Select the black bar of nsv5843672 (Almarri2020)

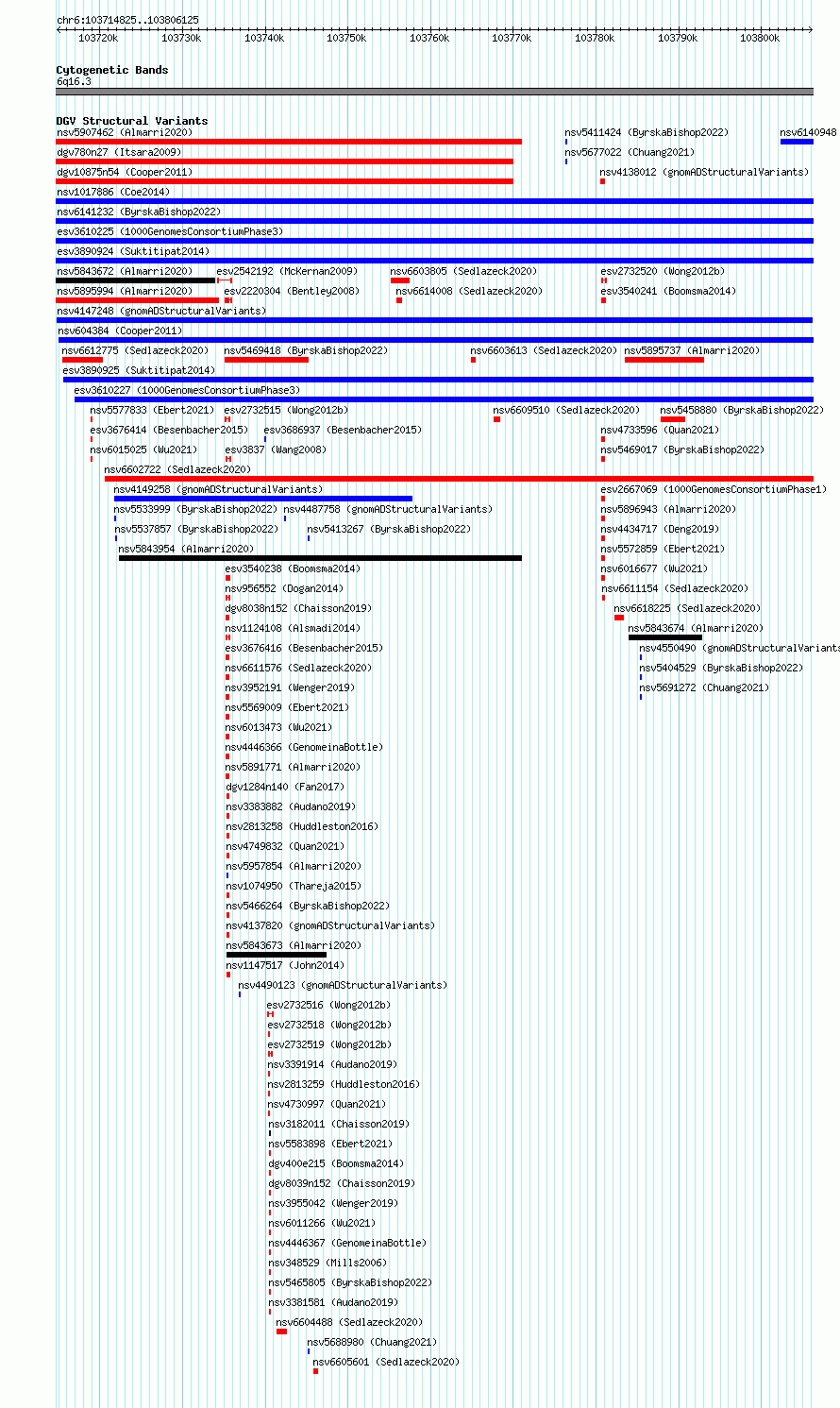click(136, 280)
